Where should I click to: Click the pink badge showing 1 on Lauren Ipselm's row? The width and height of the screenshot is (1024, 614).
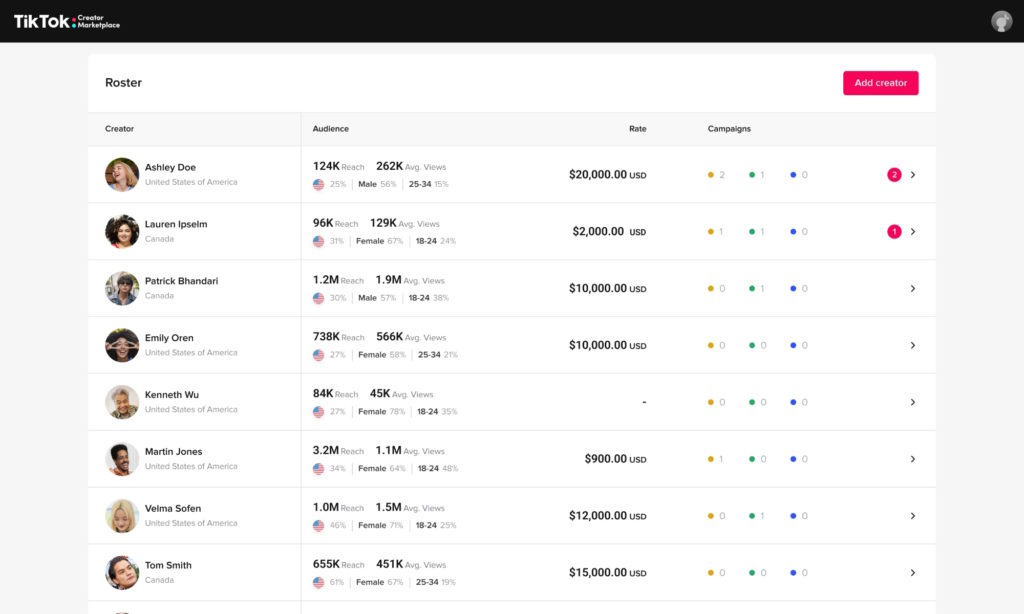click(893, 231)
